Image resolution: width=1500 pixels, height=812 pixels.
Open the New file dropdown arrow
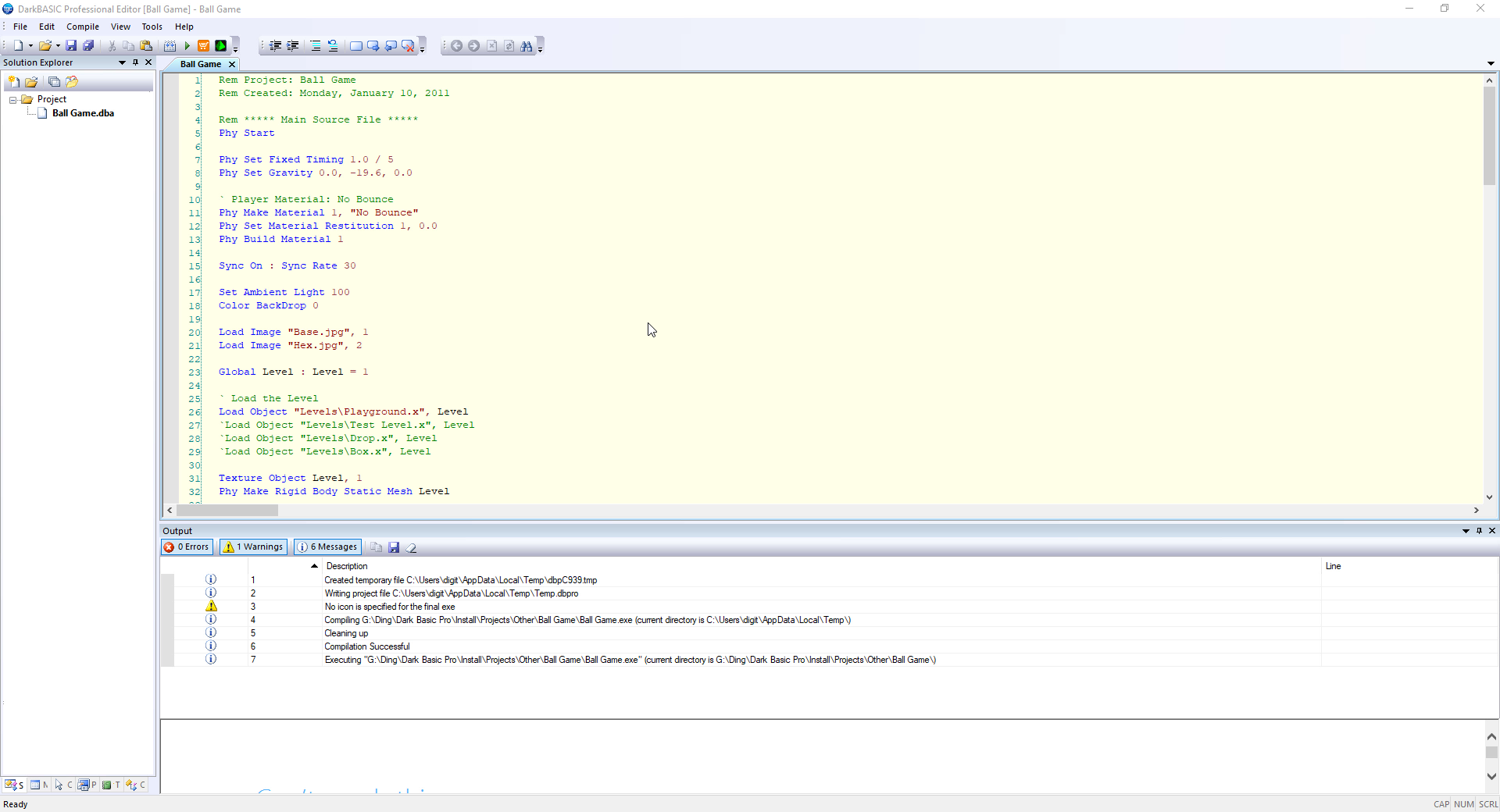pyautogui.click(x=30, y=45)
